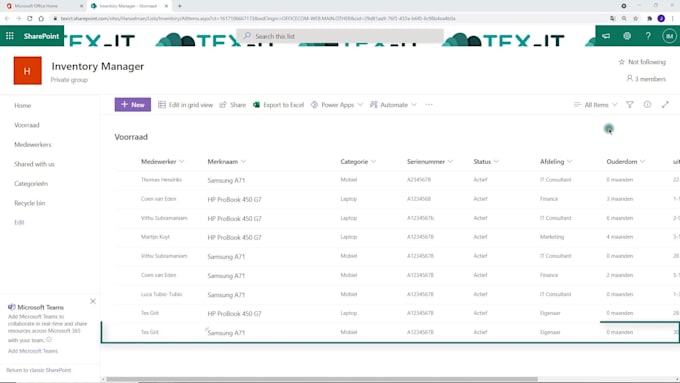
Task: Go to Medewerkers in left navigation
Action: click(33, 144)
